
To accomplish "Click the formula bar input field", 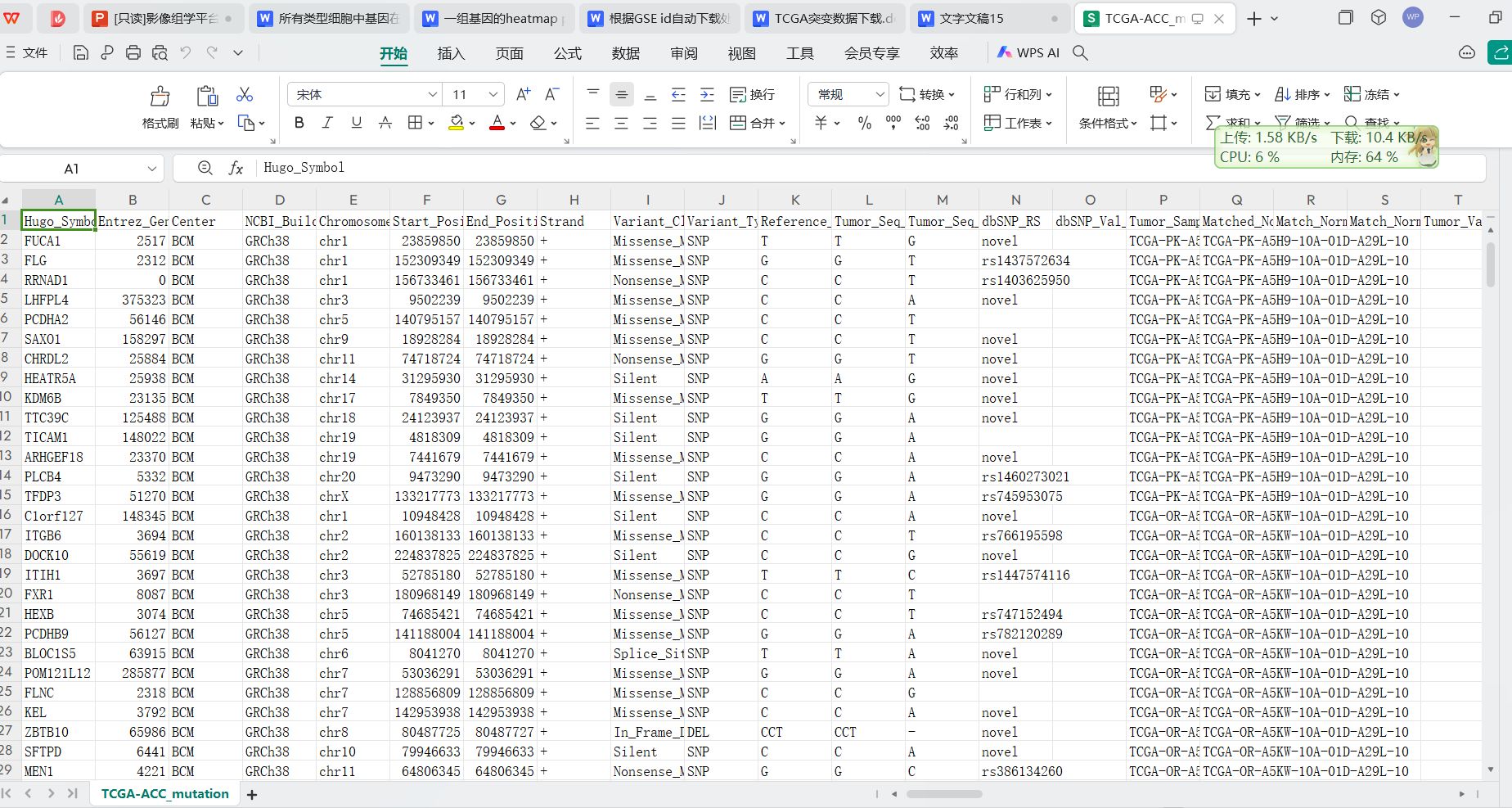I will (871, 168).
